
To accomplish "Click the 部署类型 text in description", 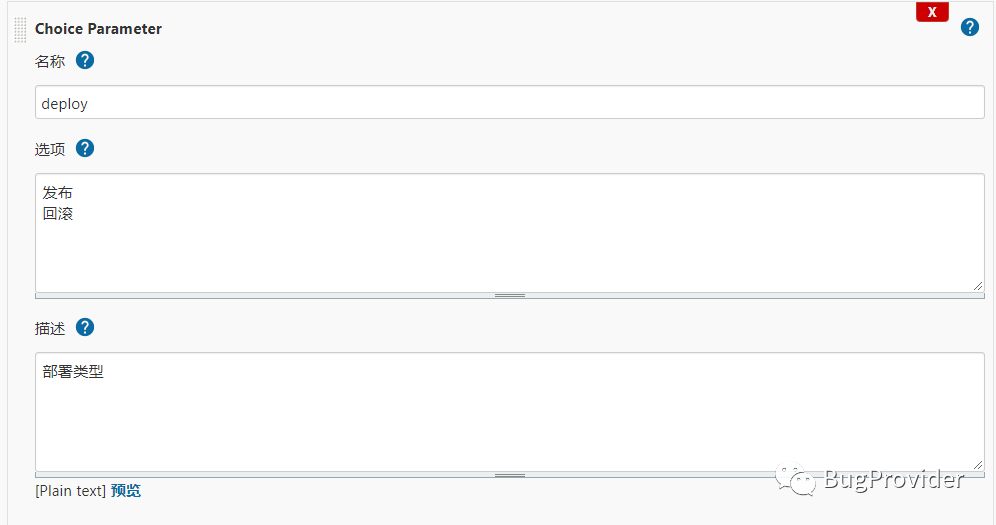I will [73, 371].
